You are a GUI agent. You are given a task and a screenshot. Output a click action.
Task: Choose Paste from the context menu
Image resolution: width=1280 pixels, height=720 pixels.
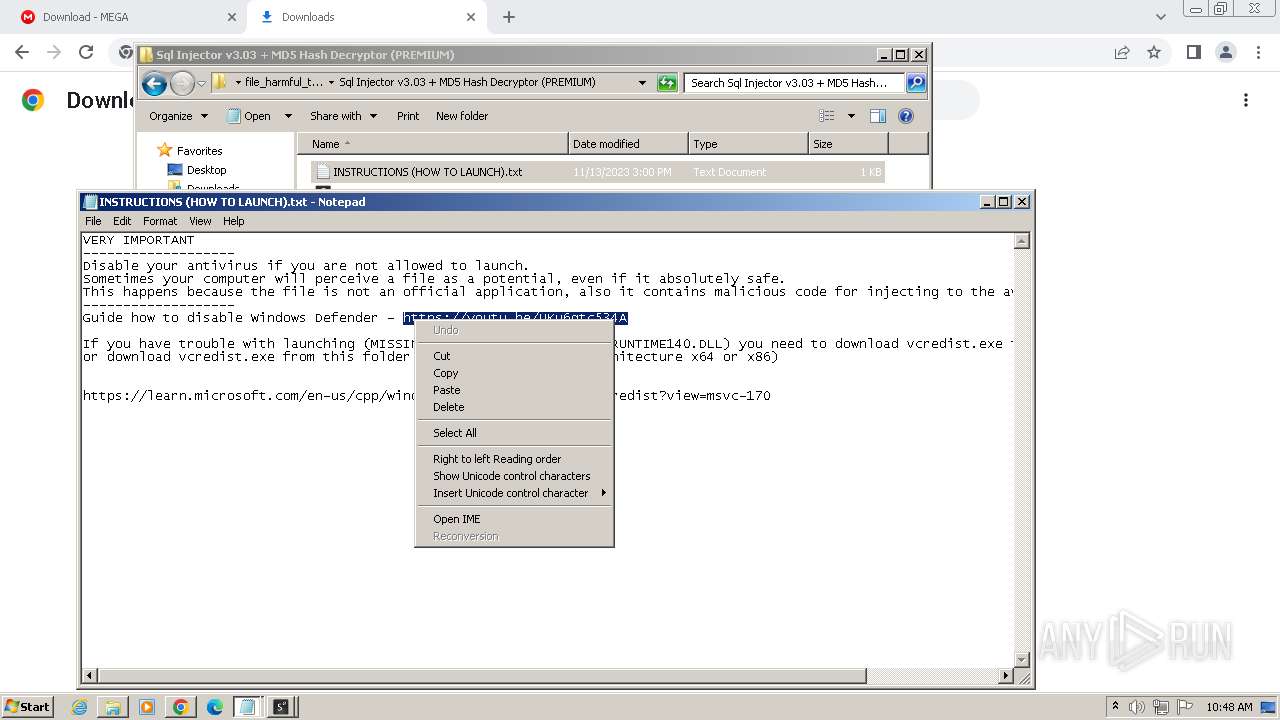[x=514, y=390]
